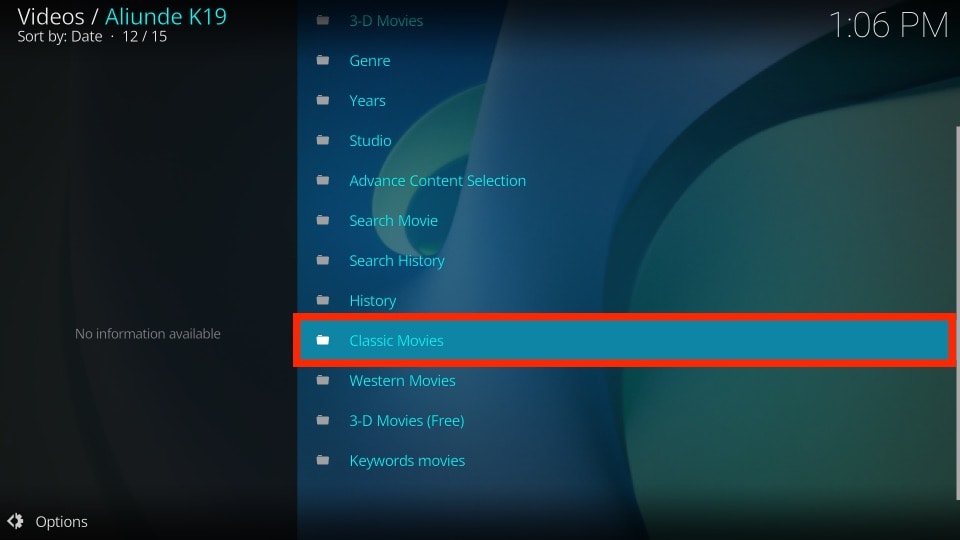
Task: Click the folder icon beside Keywords movies
Action: 323,460
